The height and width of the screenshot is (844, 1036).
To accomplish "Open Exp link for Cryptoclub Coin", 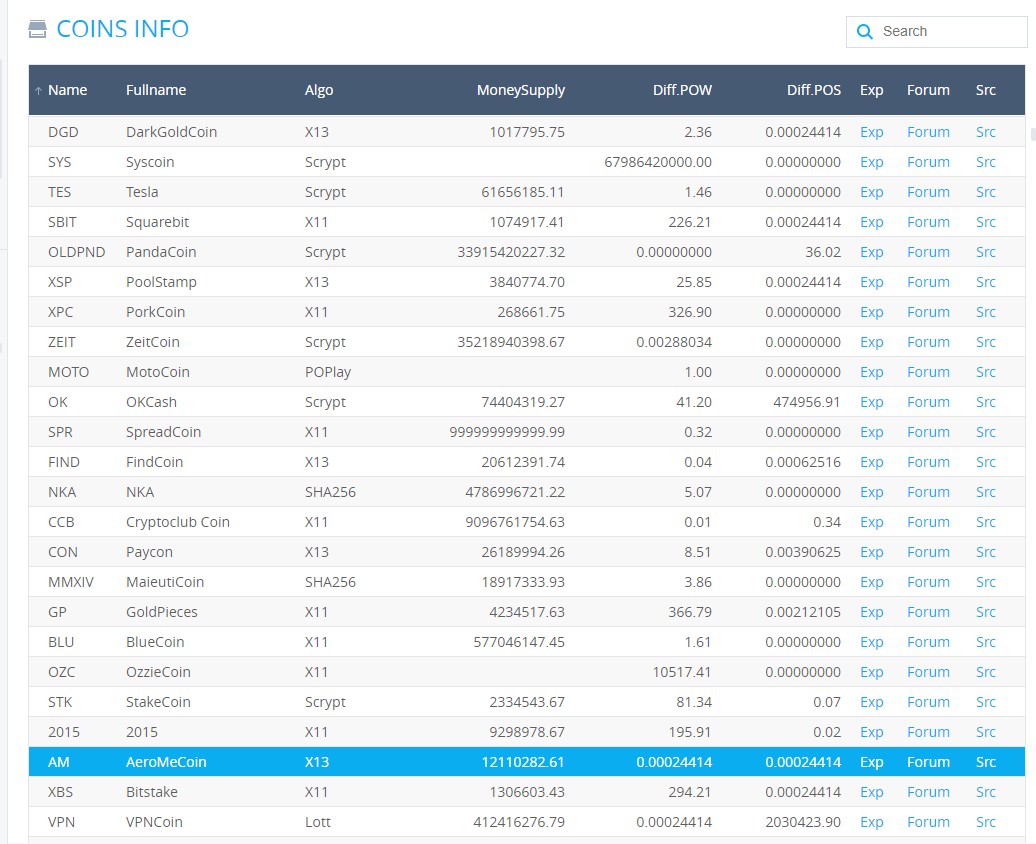I will pos(871,522).
